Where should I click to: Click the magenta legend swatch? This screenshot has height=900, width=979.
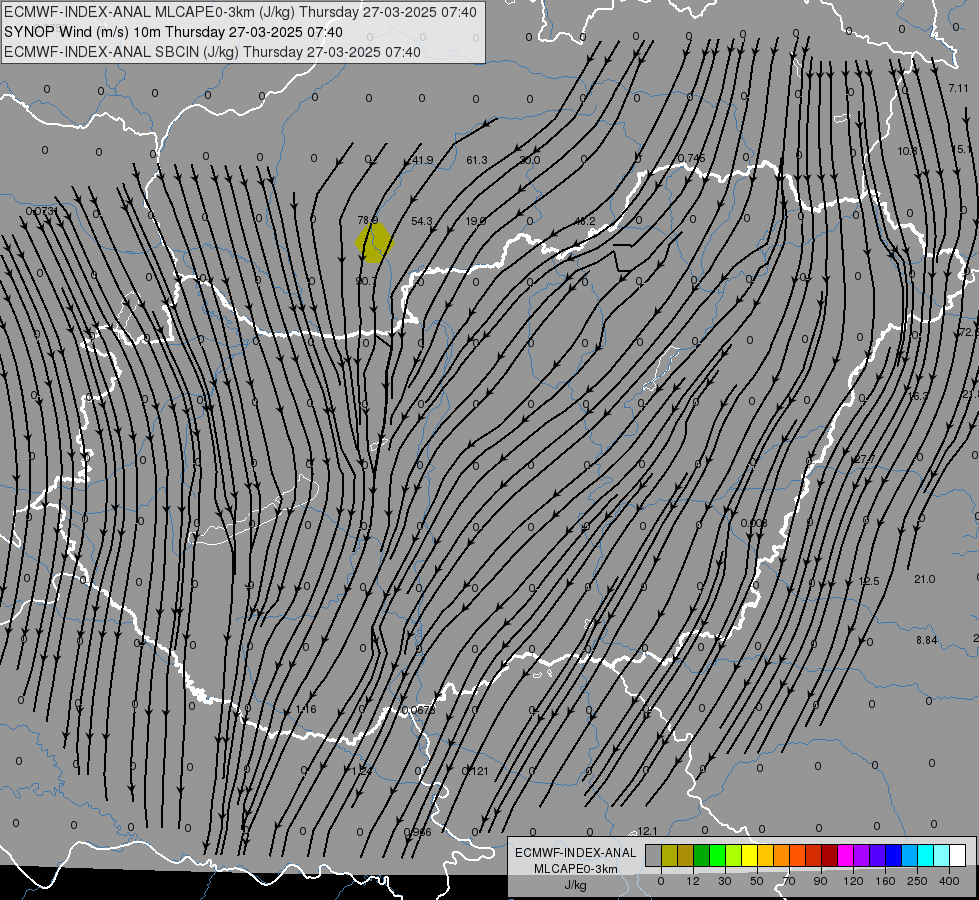pos(846,856)
